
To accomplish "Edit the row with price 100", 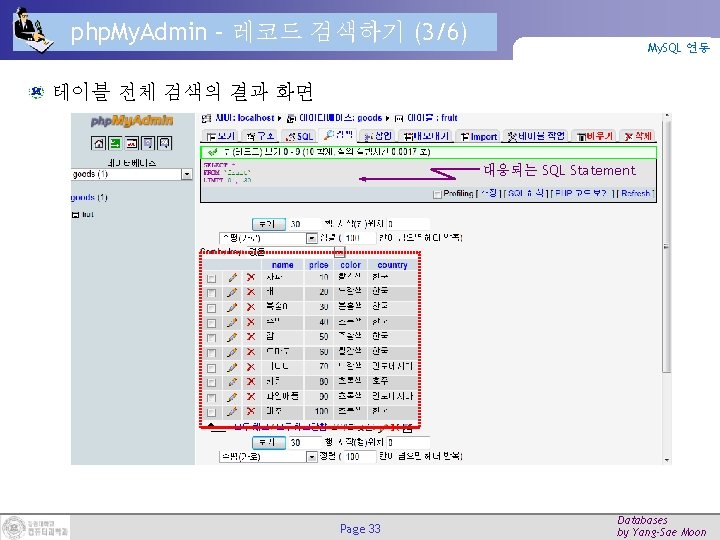I will (x=232, y=411).
